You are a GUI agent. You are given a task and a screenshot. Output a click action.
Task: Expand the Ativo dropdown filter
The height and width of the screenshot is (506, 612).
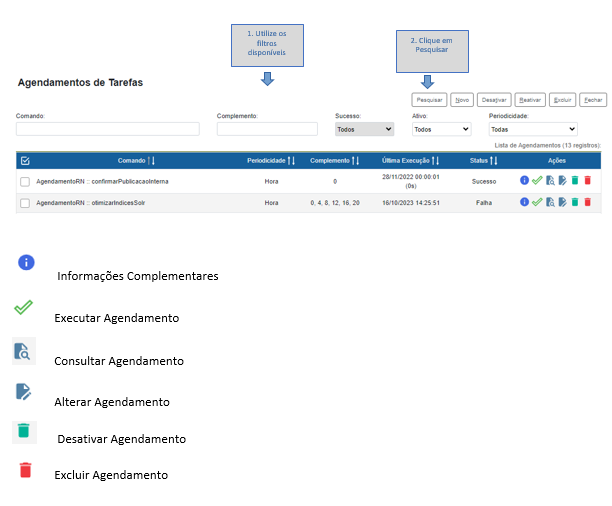(441, 129)
